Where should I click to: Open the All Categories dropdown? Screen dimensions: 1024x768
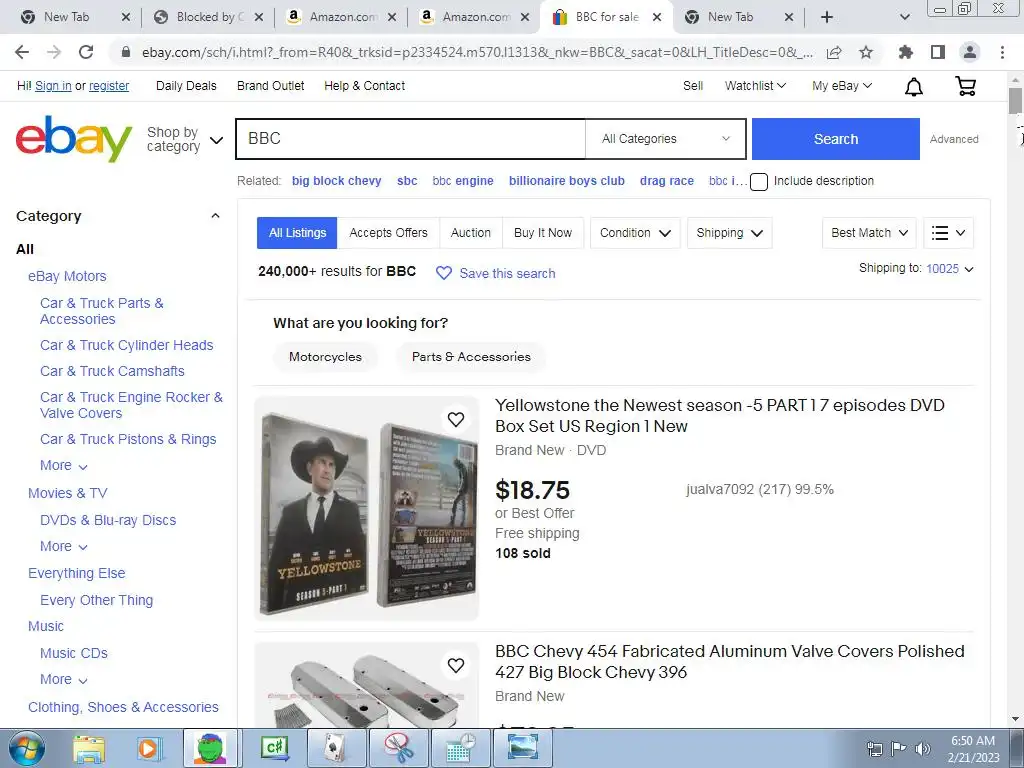click(x=665, y=138)
